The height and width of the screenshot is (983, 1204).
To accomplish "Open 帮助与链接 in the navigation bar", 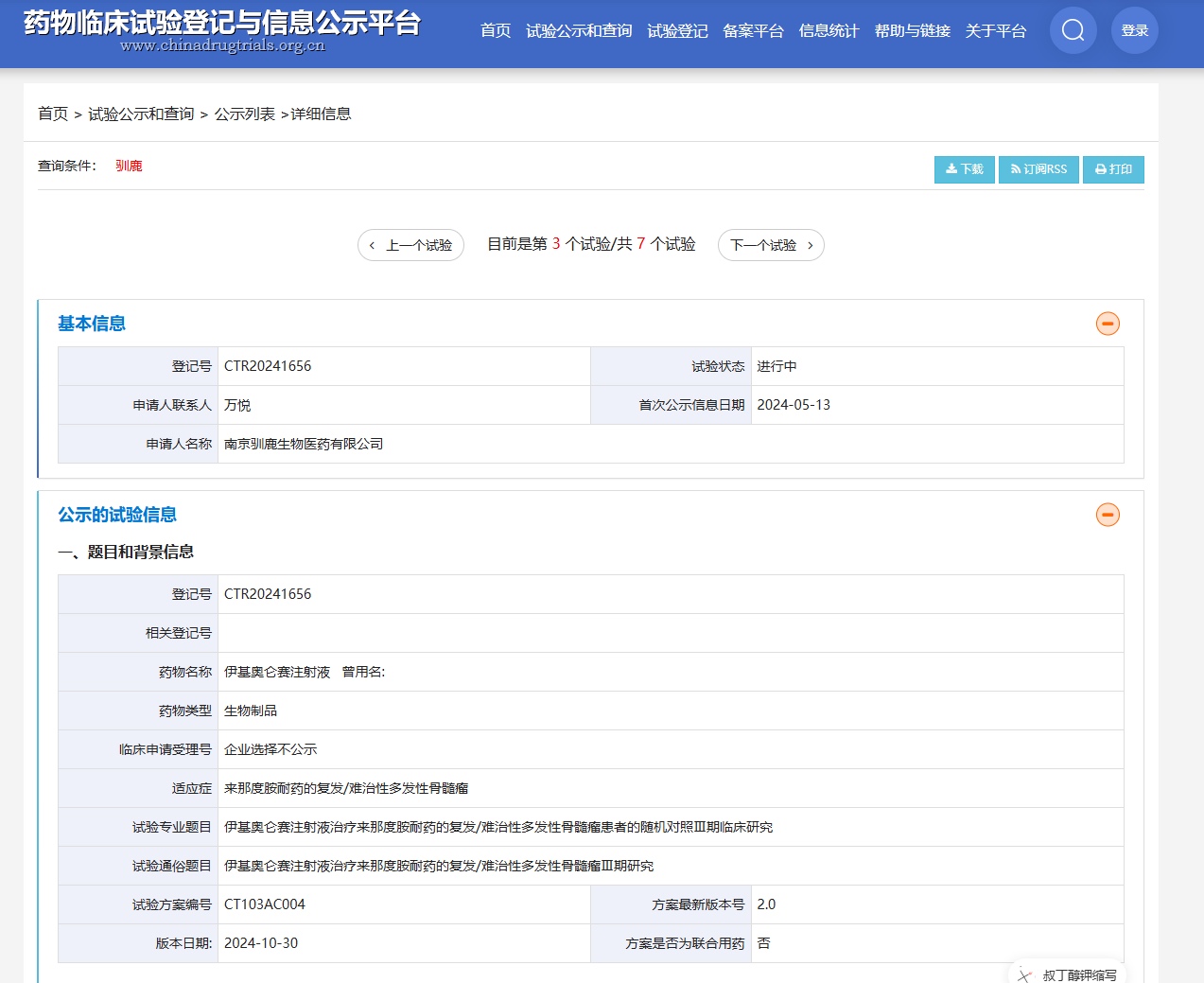I will [912, 31].
